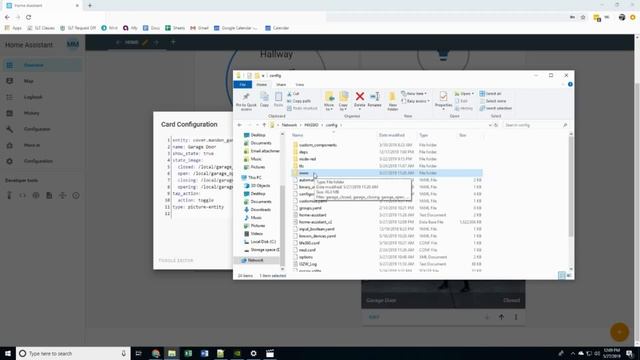
Task: Click the Explorer help icon
Action: click(x=570, y=84)
